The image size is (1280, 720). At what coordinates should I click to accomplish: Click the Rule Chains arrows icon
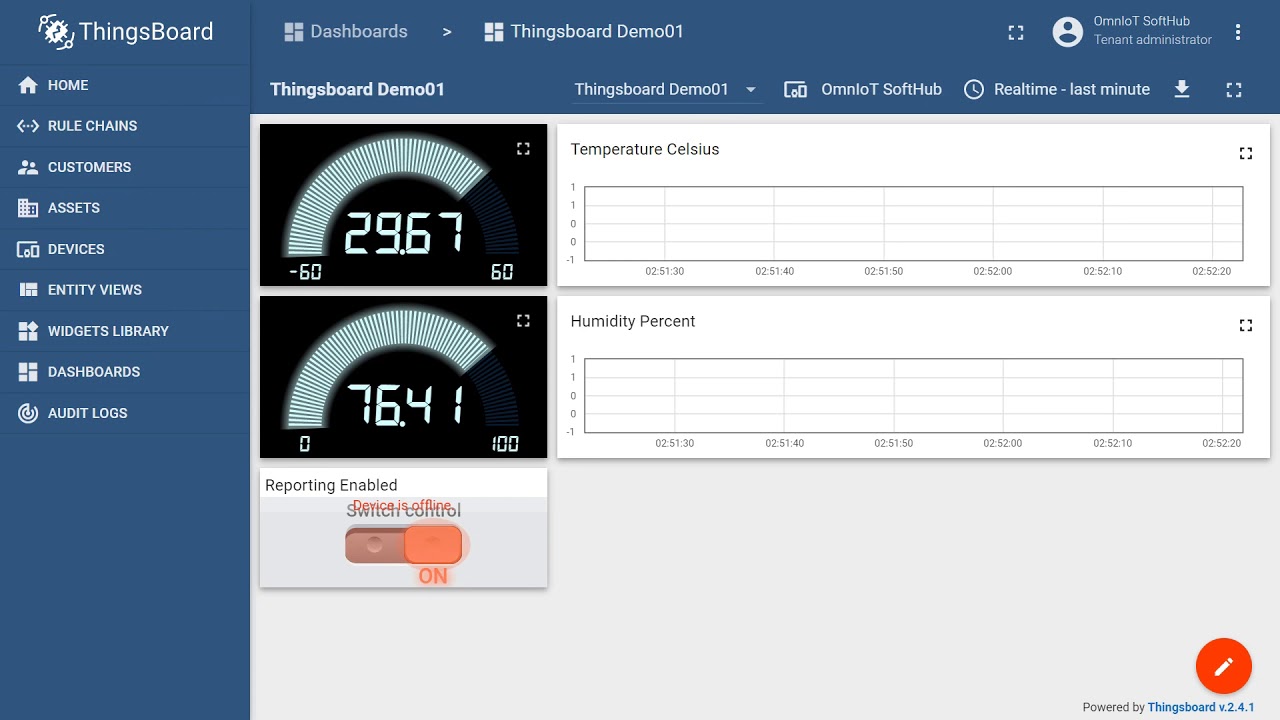click(28, 126)
